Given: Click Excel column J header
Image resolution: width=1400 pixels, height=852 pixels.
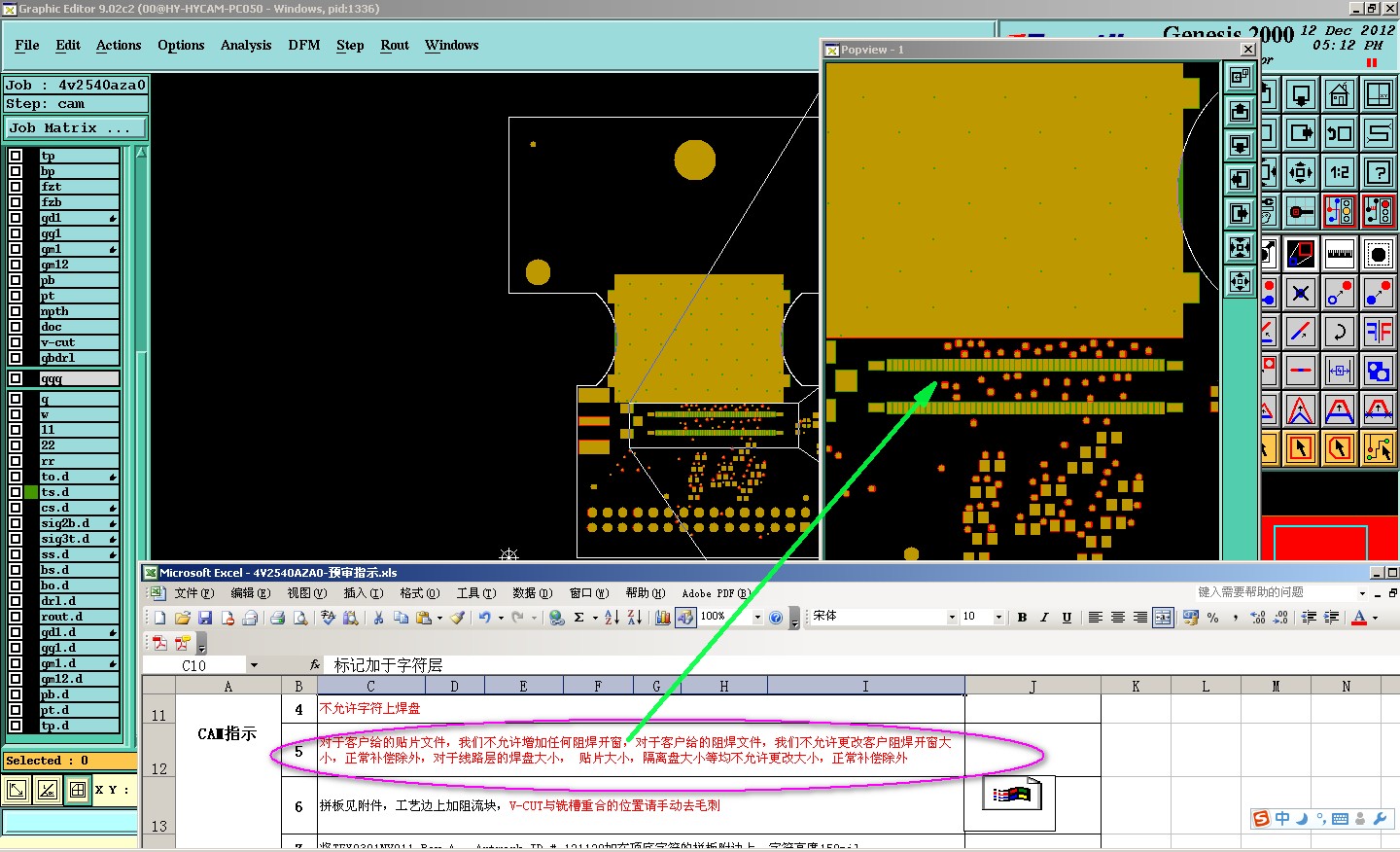Looking at the screenshot, I should pos(1032,687).
